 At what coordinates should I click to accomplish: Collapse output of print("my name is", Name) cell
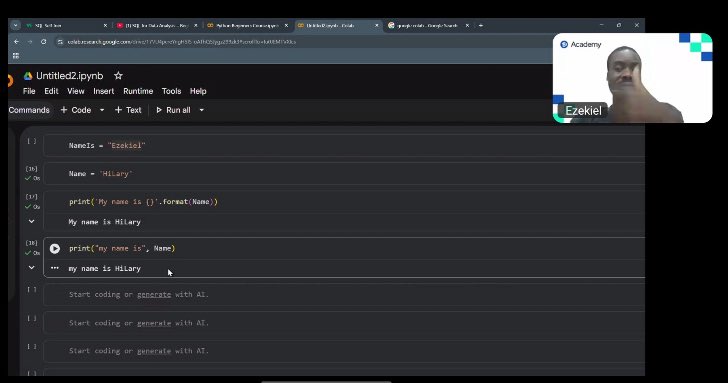pyautogui.click(x=32, y=267)
